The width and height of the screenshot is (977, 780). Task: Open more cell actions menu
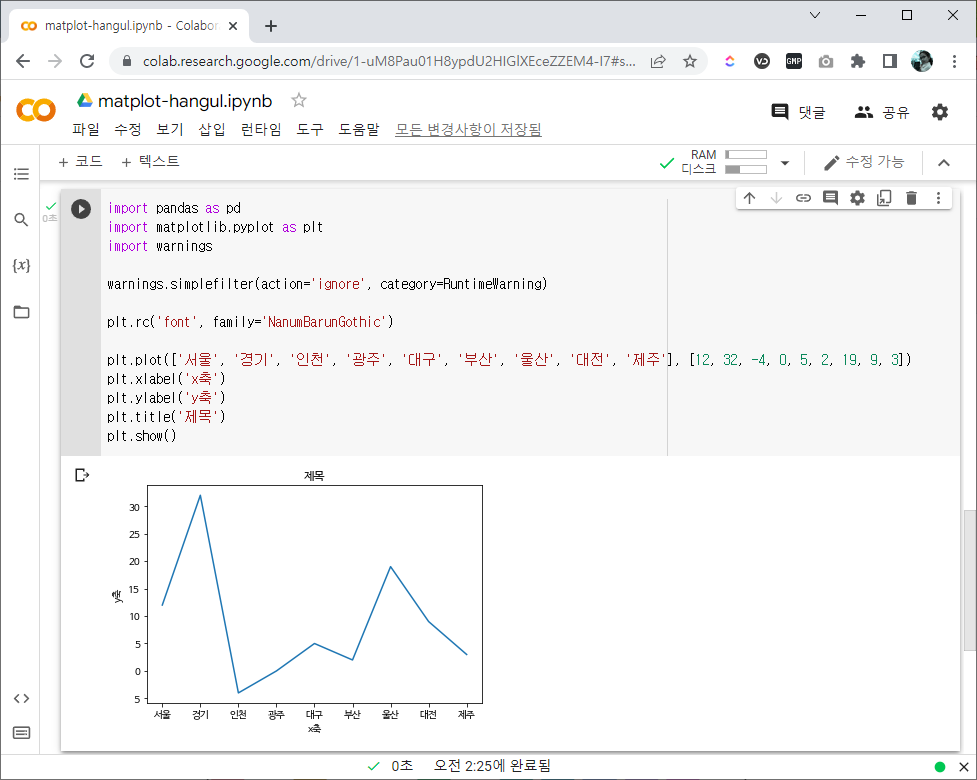pyautogui.click(x=938, y=198)
